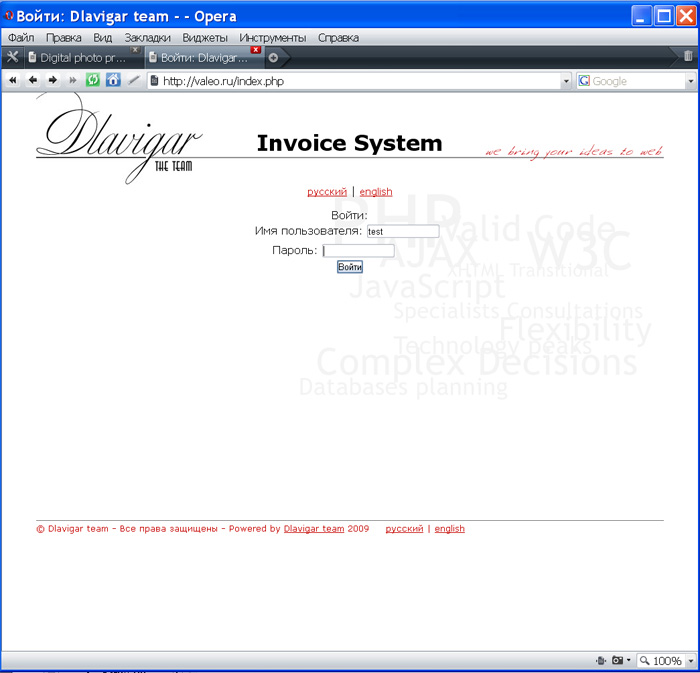This screenshot has height=673, width=700.
Task: Close the Digital photo tab
Action: pos(135,50)
